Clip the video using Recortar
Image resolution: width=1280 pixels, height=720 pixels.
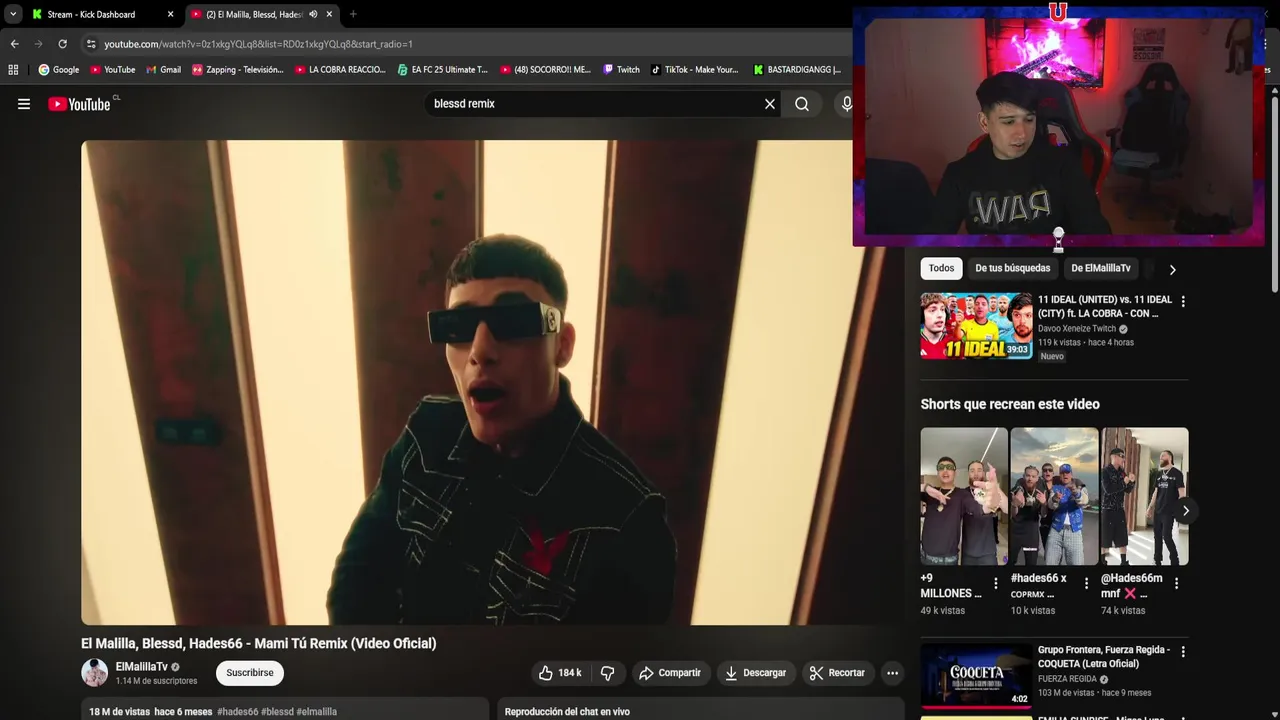coord(837,673)
